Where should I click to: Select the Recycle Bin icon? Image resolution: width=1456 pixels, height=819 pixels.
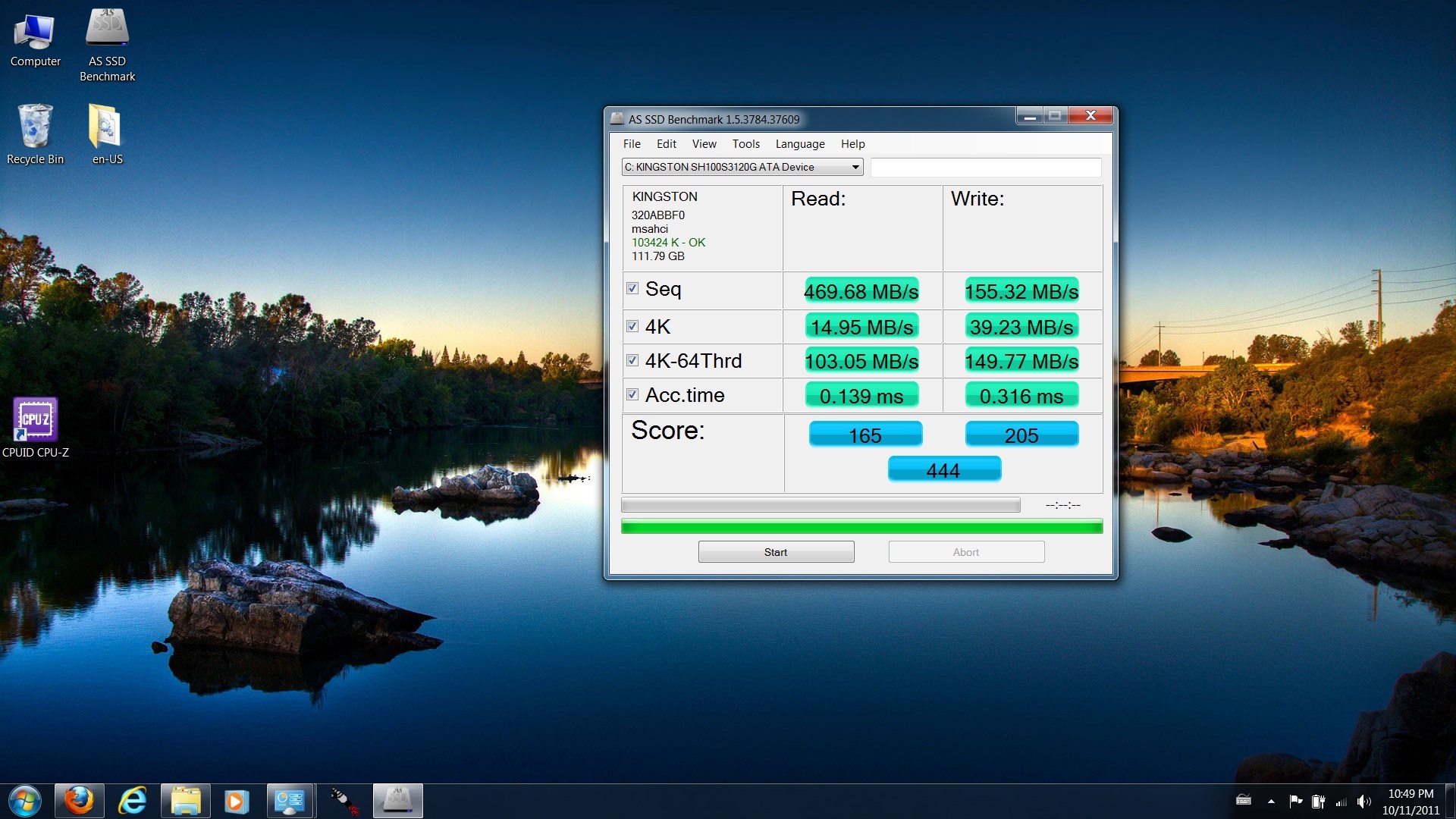click(x=35, y=134)
